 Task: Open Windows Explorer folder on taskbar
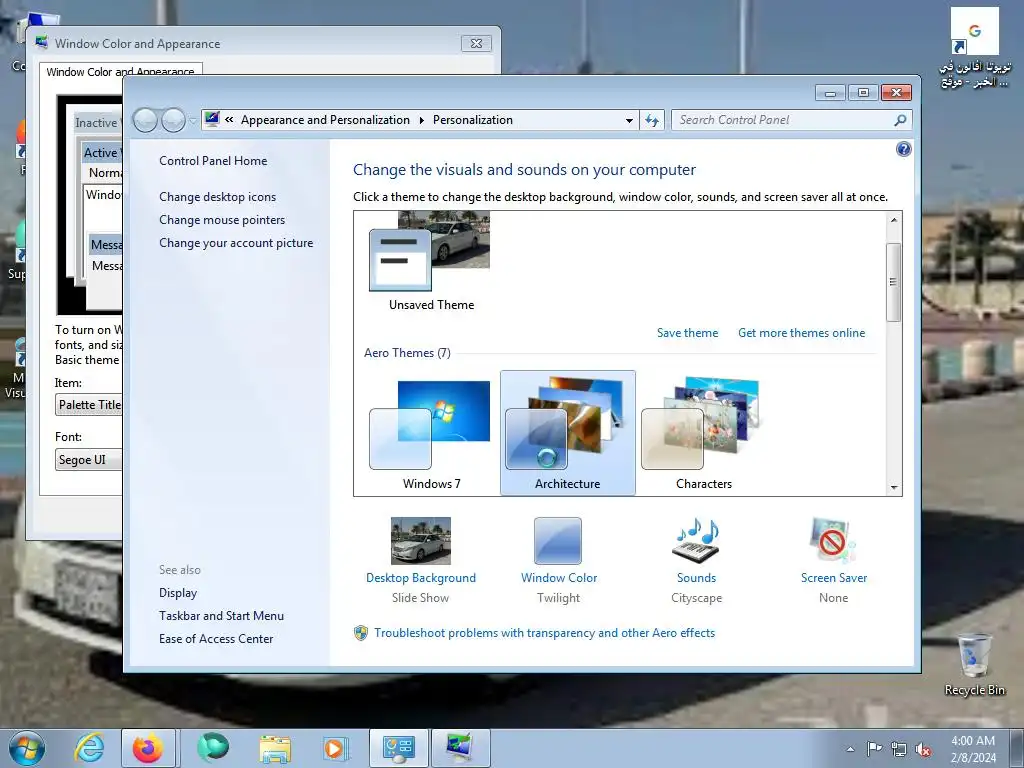coord(275,749)
